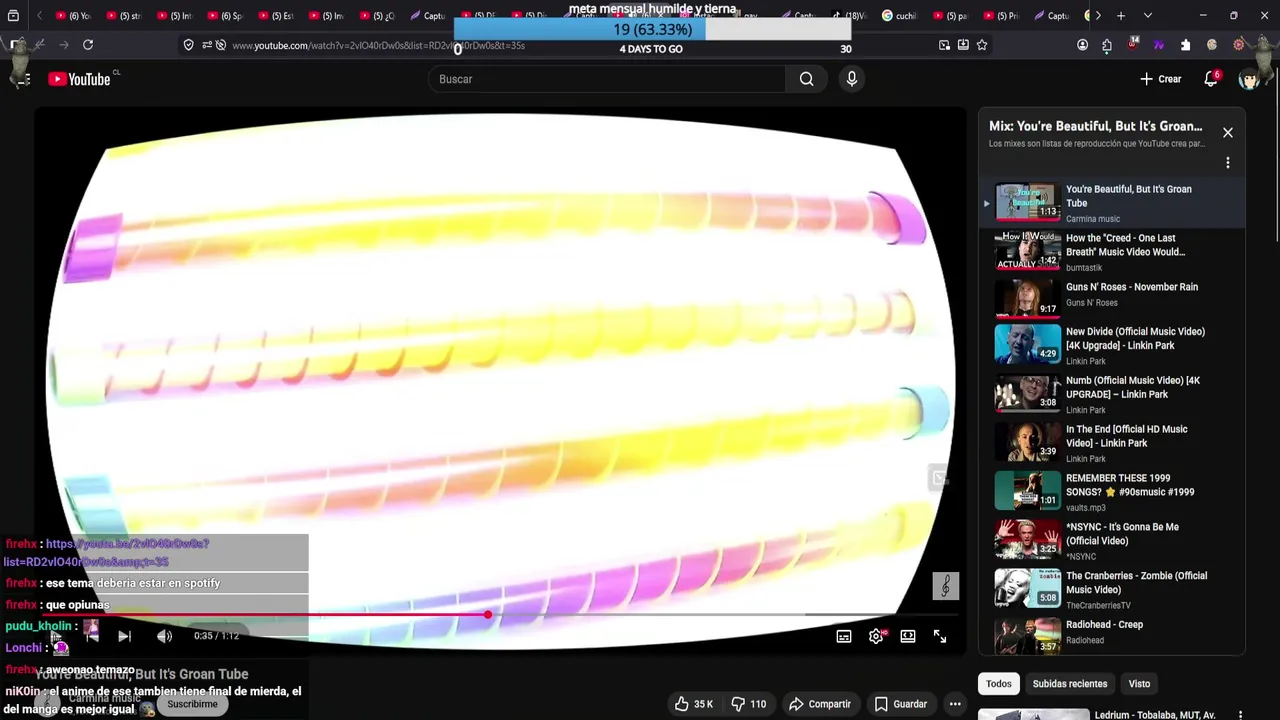Mute the video volume
Image resolution: width=1280 pixels, height=720 pixels.
pos(165,636)
